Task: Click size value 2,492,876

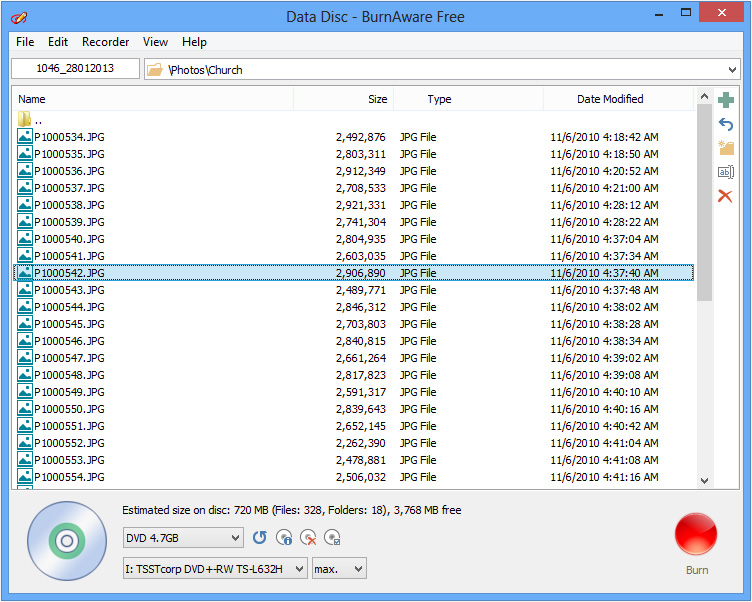Action: 361,137
